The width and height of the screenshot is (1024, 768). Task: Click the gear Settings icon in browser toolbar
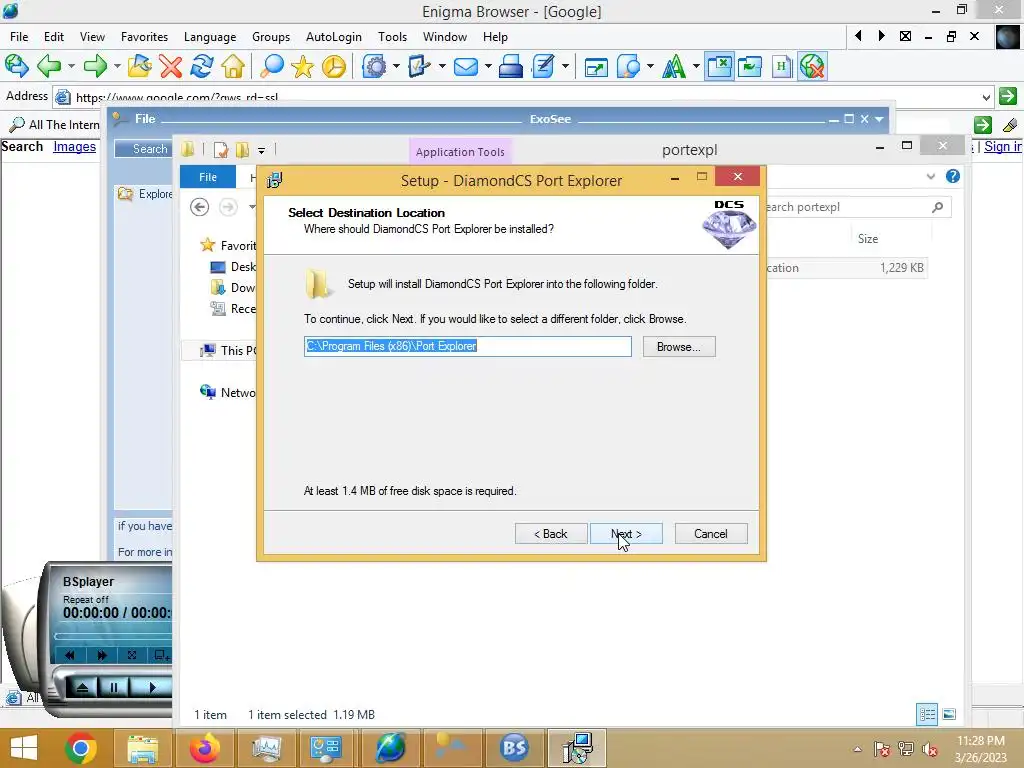pyautogui.click(x=374, y=66)
